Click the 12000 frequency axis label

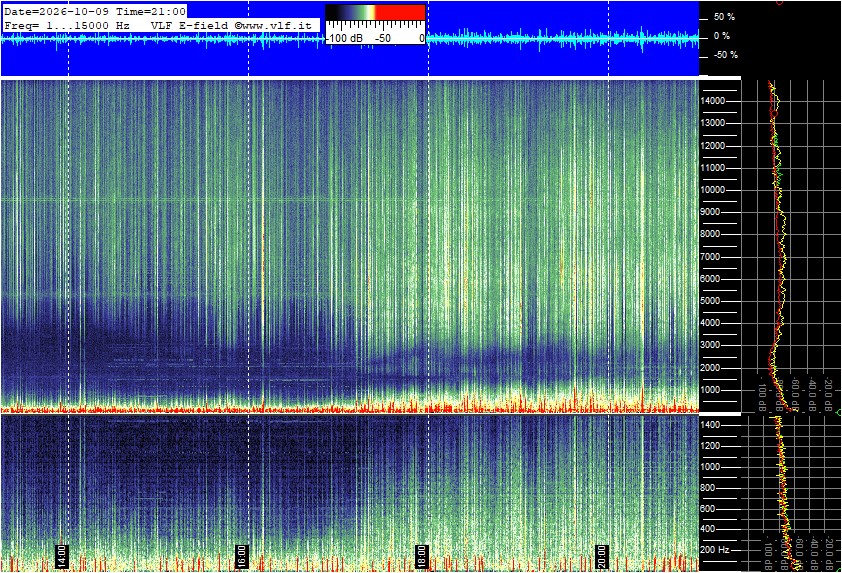click(713, 146)
